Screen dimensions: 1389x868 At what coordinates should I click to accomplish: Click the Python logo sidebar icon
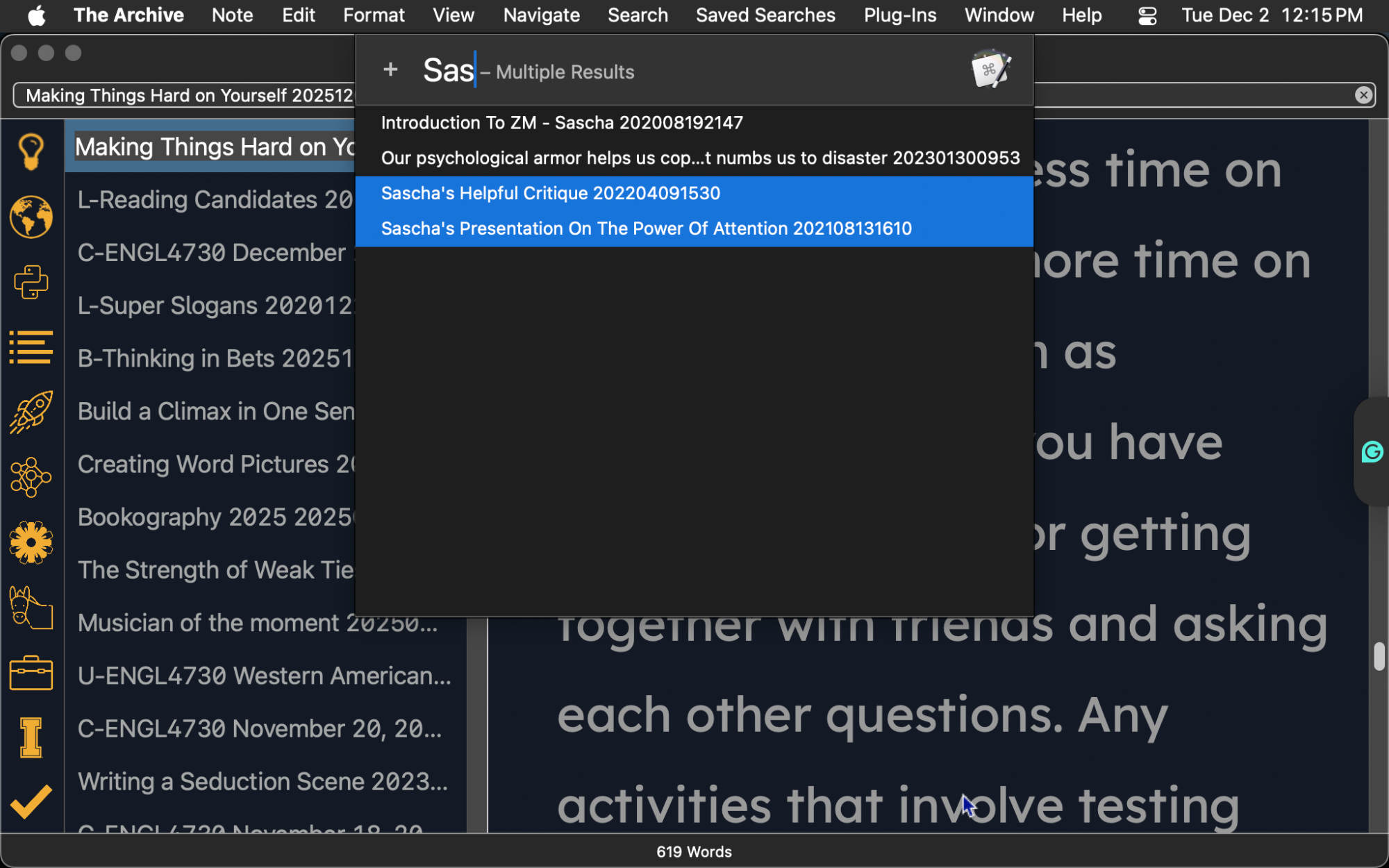(x=31, y=282)
